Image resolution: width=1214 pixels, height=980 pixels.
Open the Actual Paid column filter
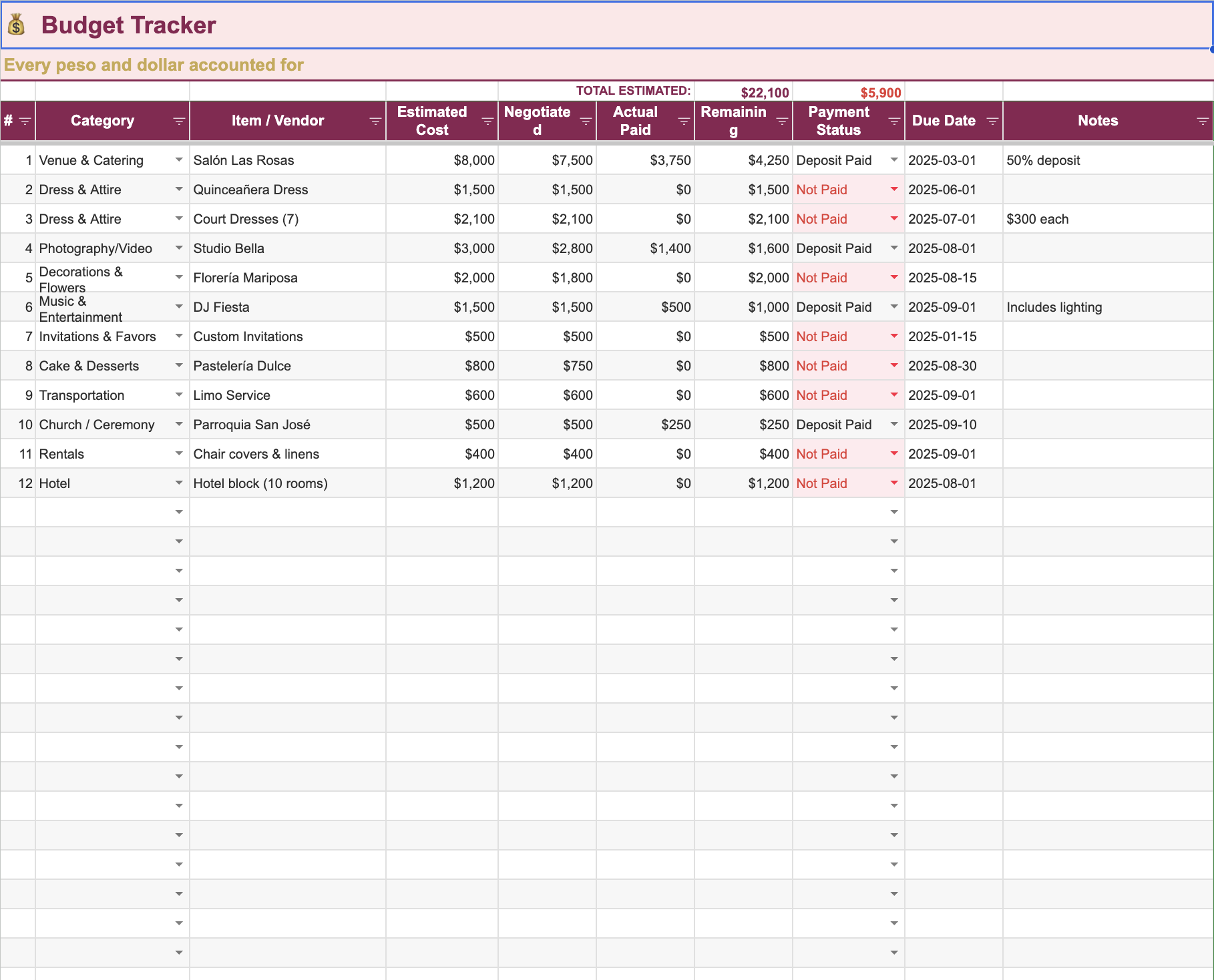683,121
